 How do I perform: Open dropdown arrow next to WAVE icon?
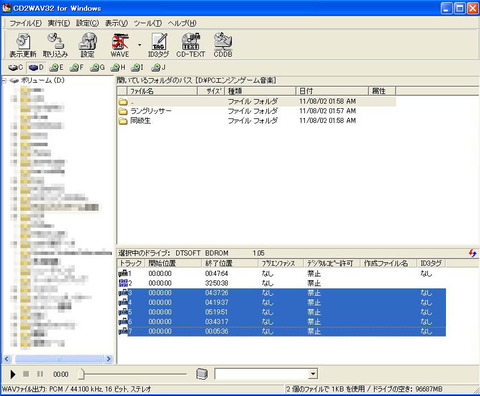(x=139, y=45)
